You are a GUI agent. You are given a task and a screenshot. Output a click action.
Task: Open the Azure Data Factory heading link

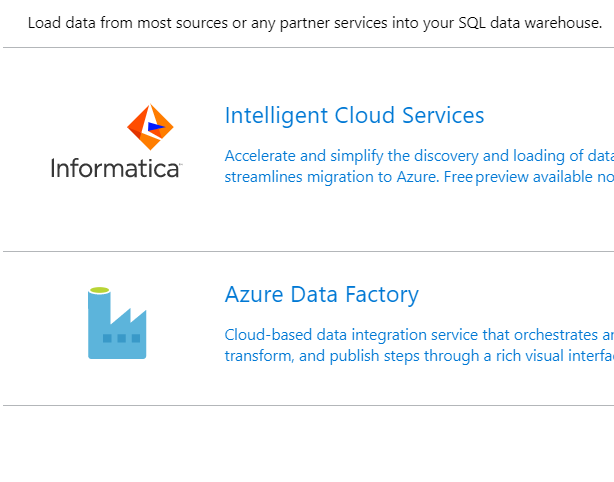pos(321,294)
